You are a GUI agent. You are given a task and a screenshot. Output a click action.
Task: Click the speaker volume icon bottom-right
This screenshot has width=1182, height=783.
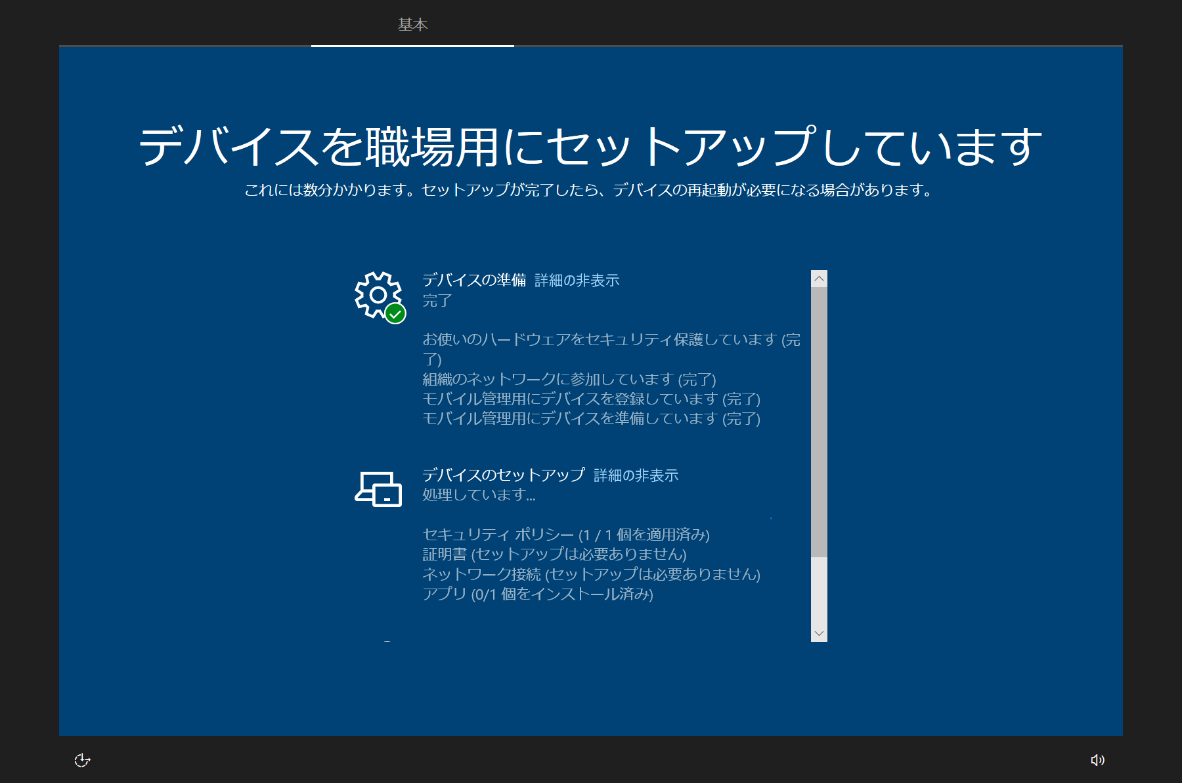1099,760
